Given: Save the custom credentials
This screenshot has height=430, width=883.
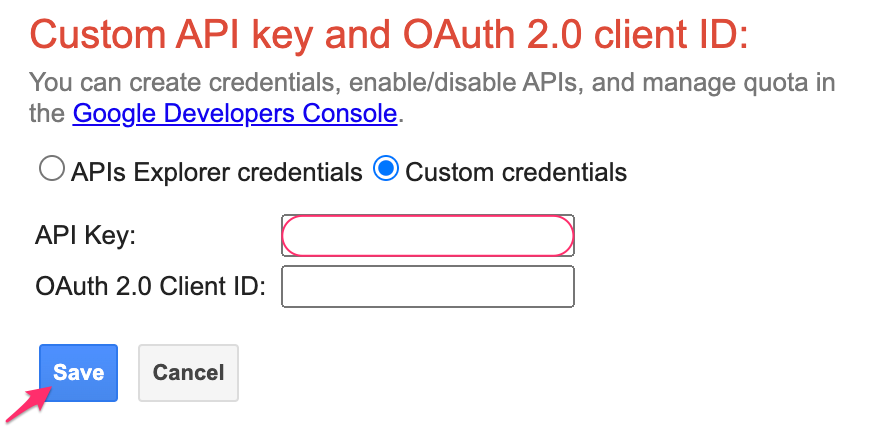Looking at the screenshot, I should pos(79,373).
